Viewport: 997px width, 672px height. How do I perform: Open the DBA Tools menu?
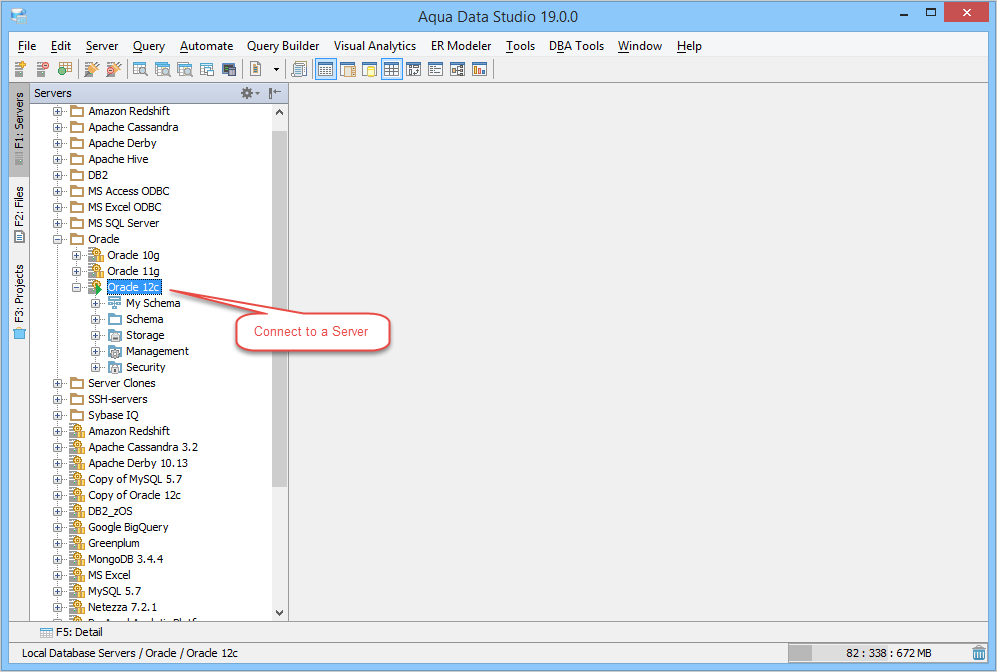(x=576, y=46)
